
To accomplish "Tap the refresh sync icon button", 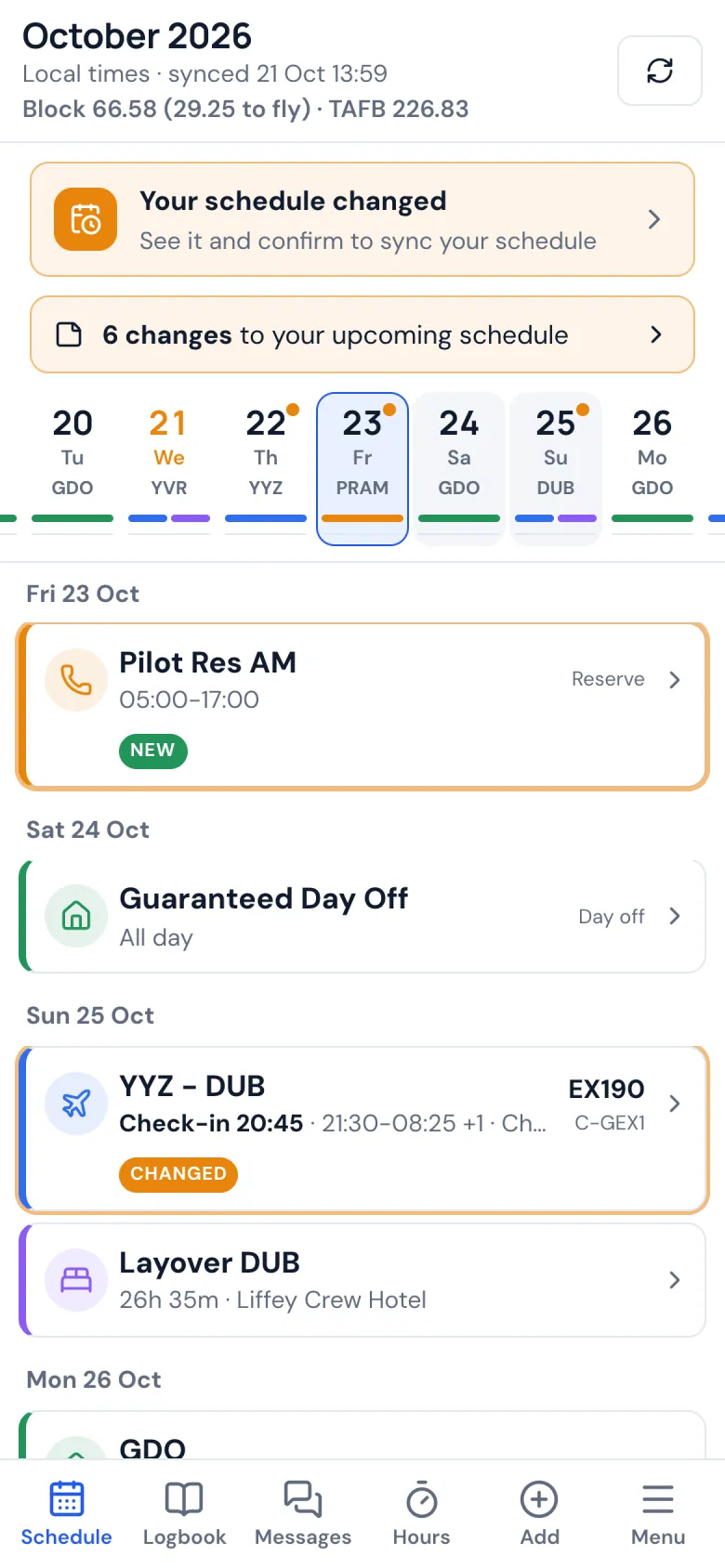I will tap(660, 71).
